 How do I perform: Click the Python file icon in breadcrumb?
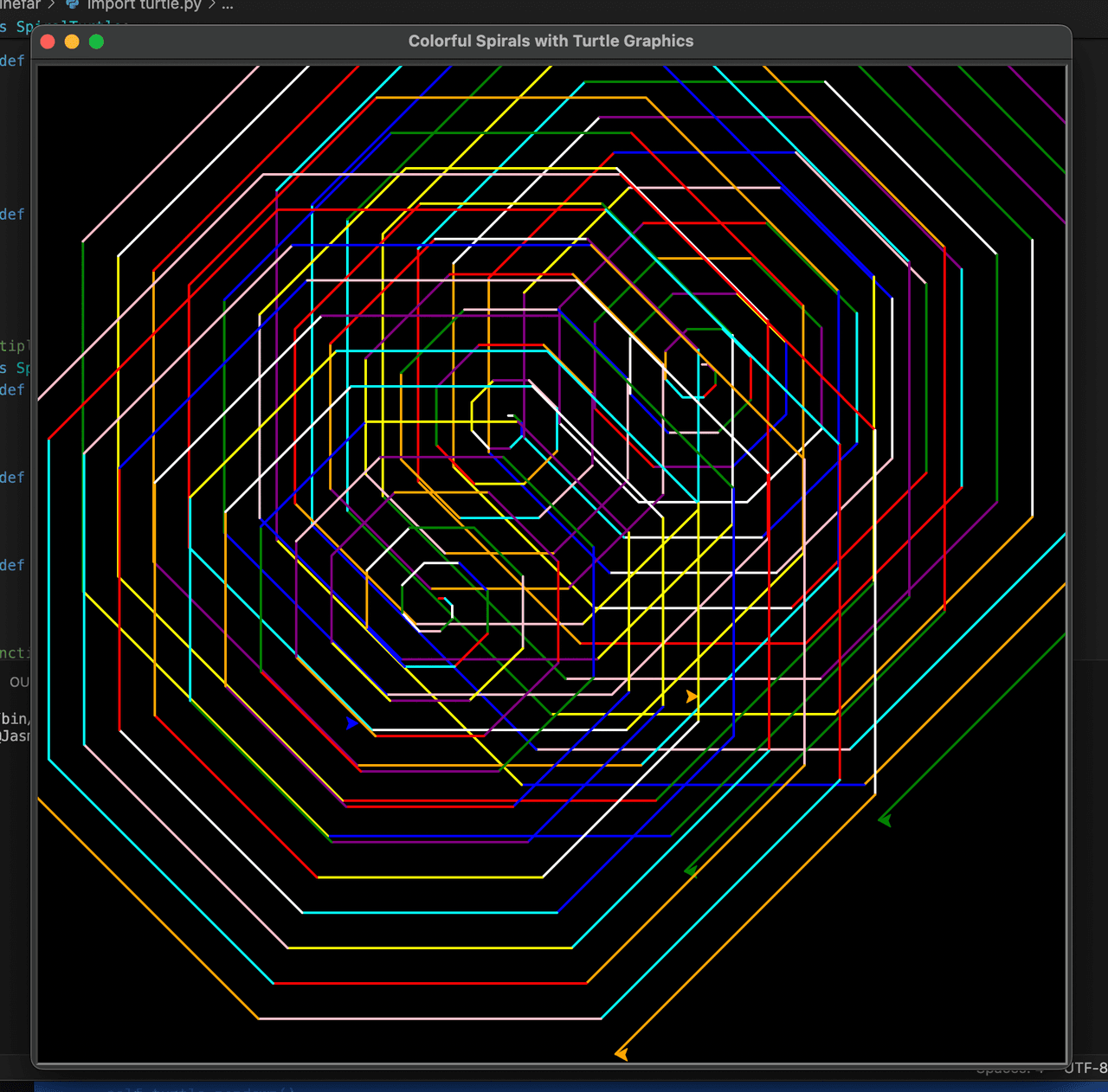pyautogui.click(x=73, y=5)
